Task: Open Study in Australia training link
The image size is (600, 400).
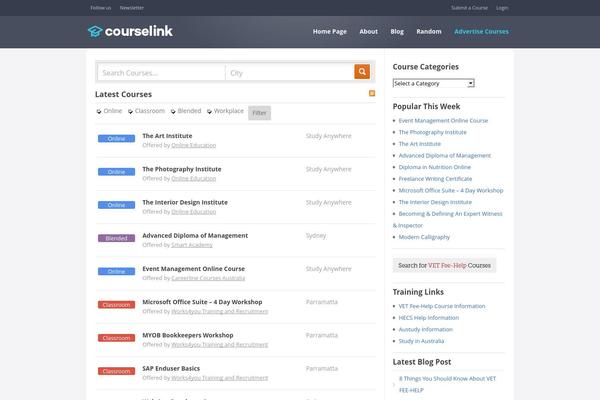Action: click(x=421, y=341)
